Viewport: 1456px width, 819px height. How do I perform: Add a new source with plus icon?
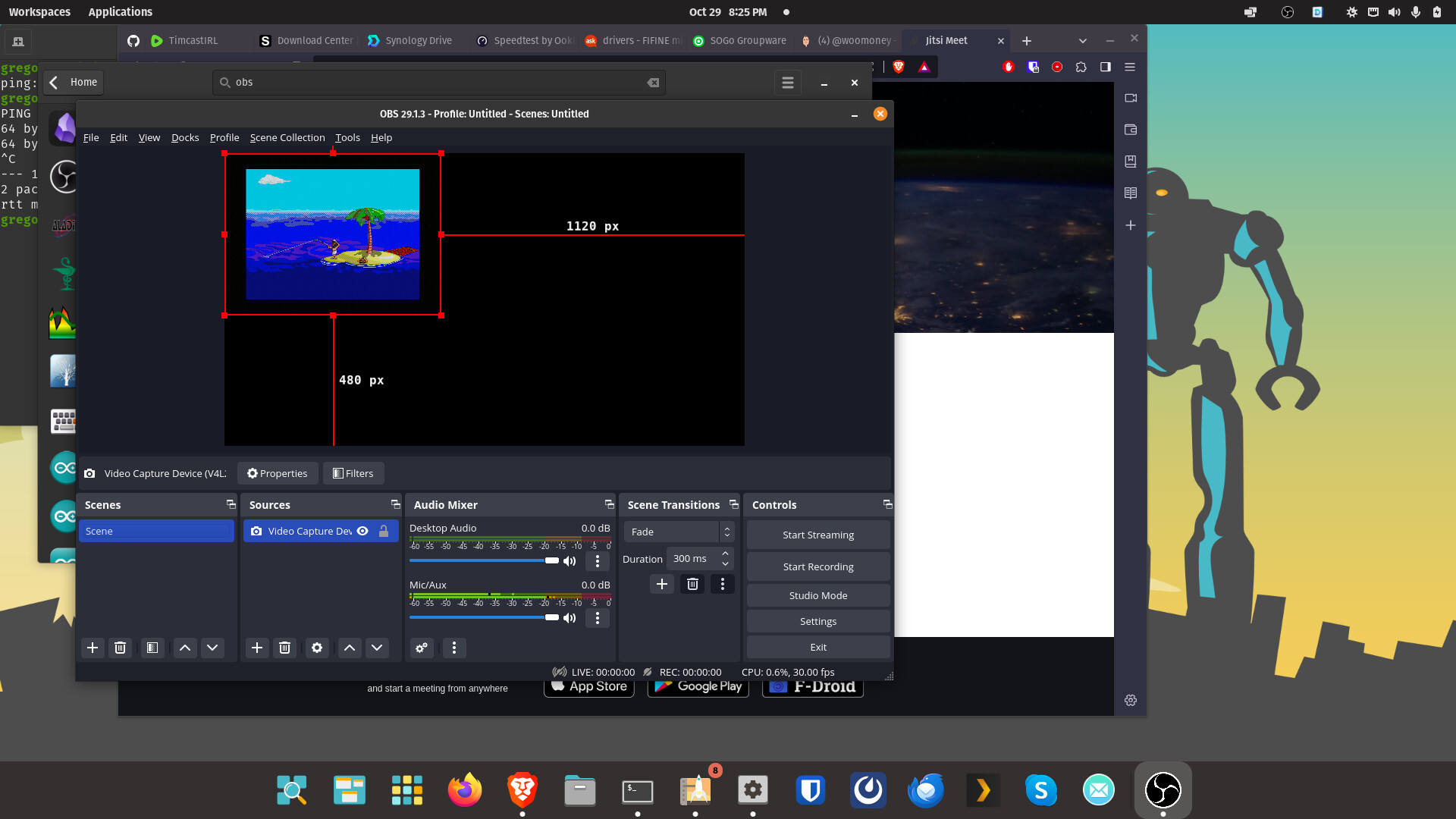coord(257,648)
